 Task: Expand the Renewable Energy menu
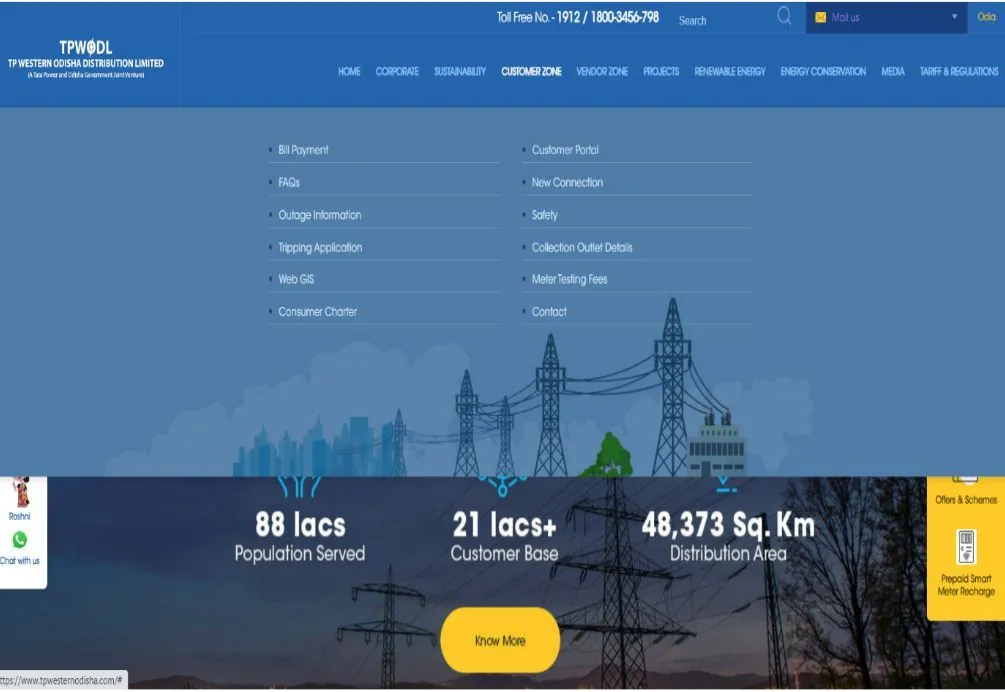tap(730, 72)
